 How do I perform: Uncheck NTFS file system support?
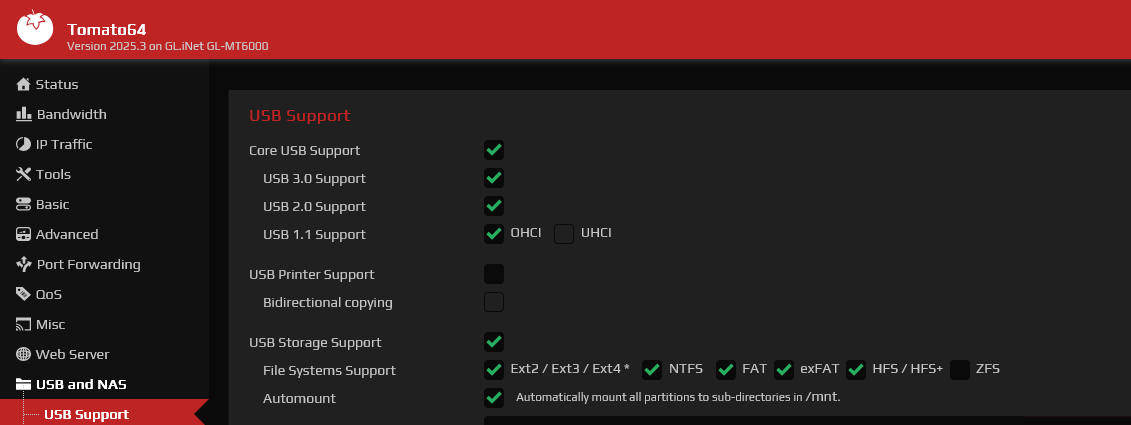(652, 369)
